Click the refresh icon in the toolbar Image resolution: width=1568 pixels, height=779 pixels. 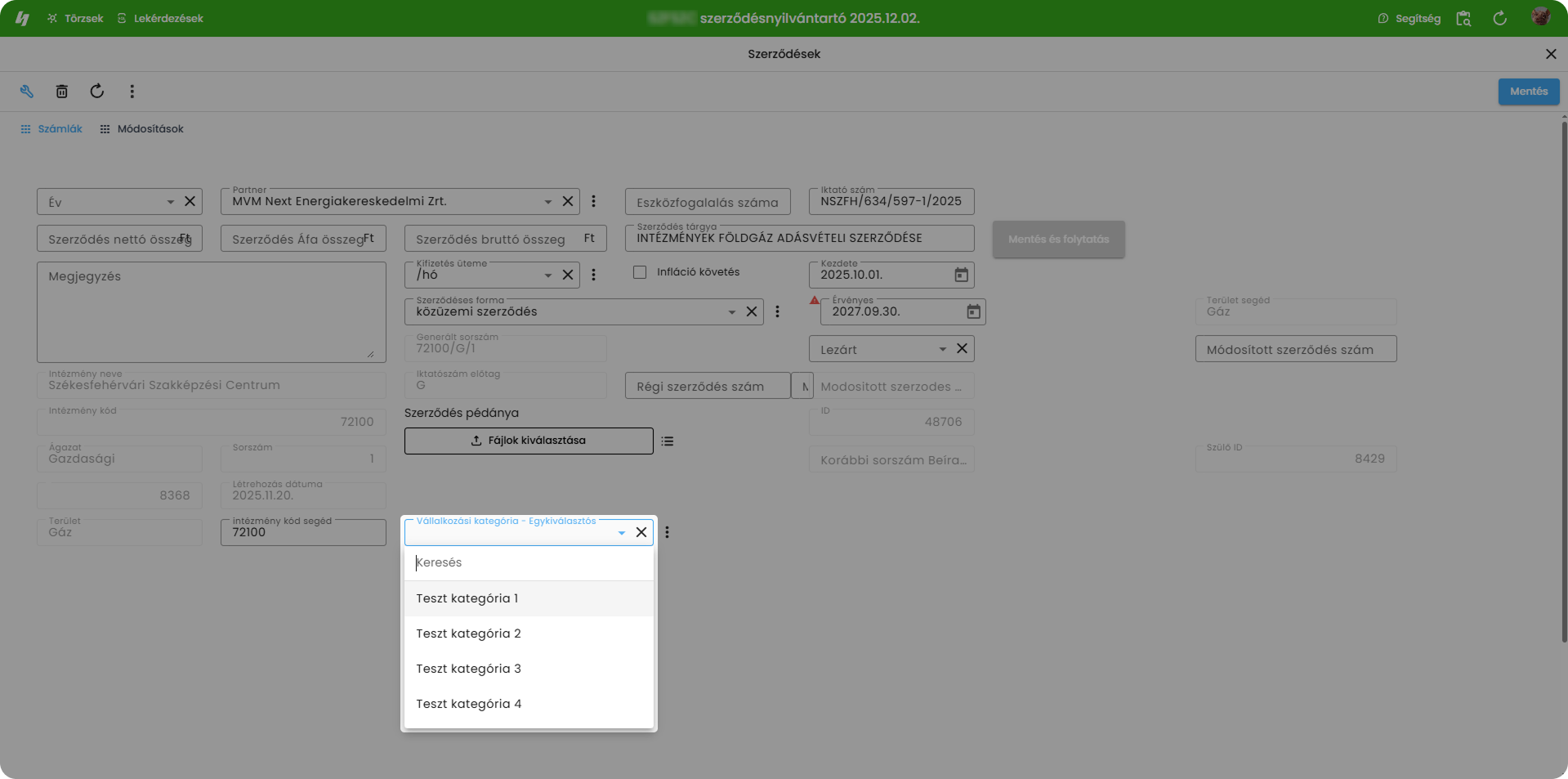pyautogui.click(x=97, y=92)
